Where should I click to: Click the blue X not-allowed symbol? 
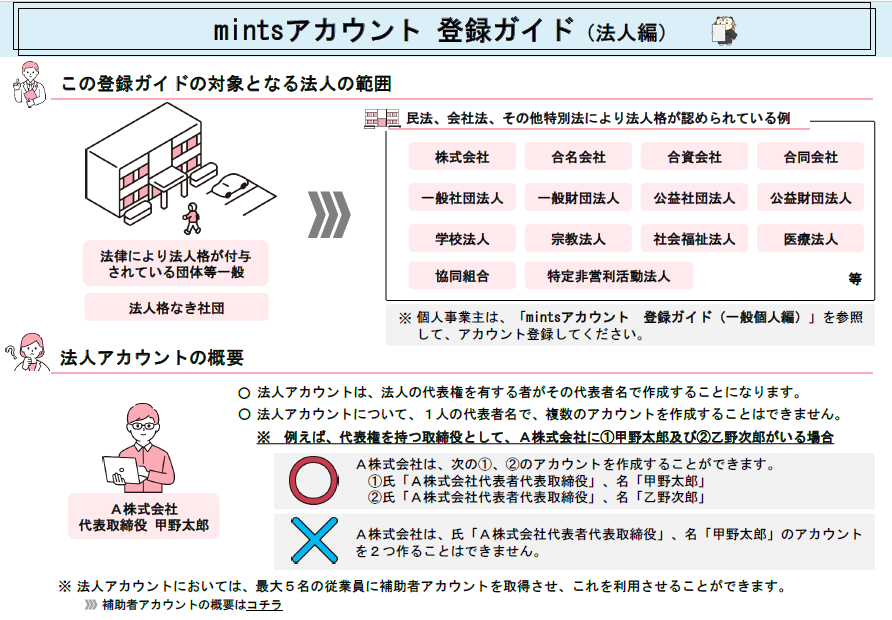(x=313, y=540)
